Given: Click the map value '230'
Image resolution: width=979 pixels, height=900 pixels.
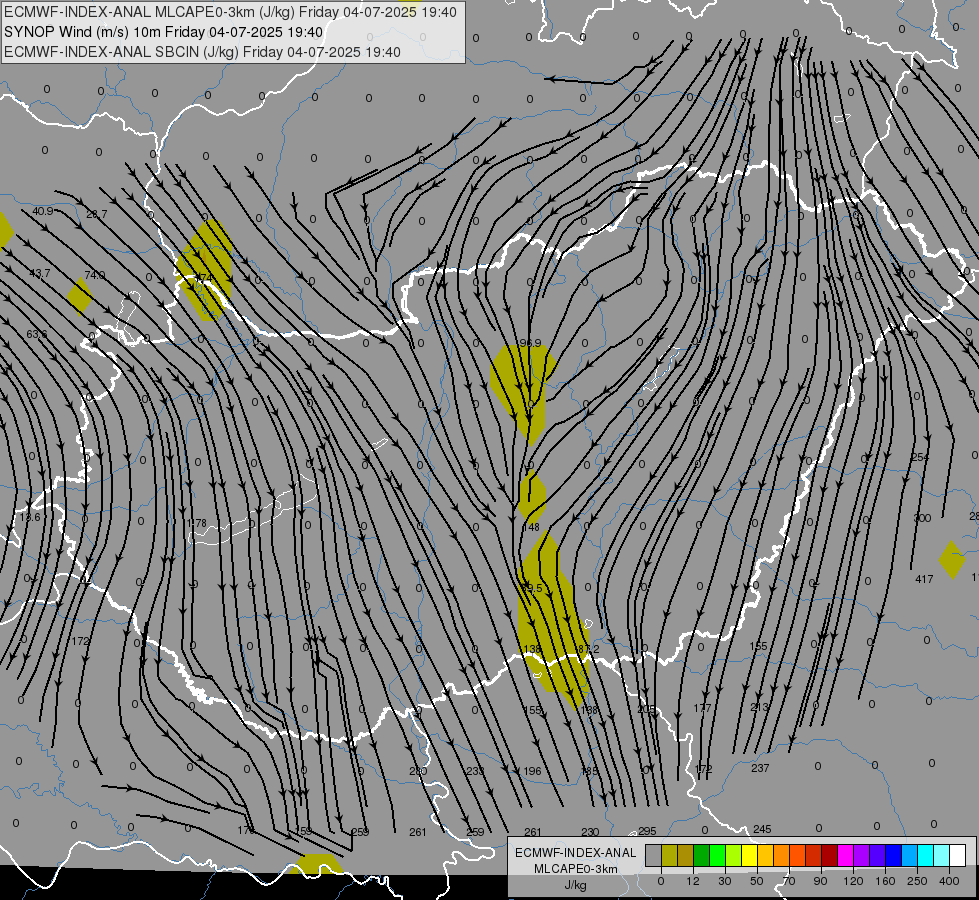Looking at the screenshot, I should click(x=590, y=832).
